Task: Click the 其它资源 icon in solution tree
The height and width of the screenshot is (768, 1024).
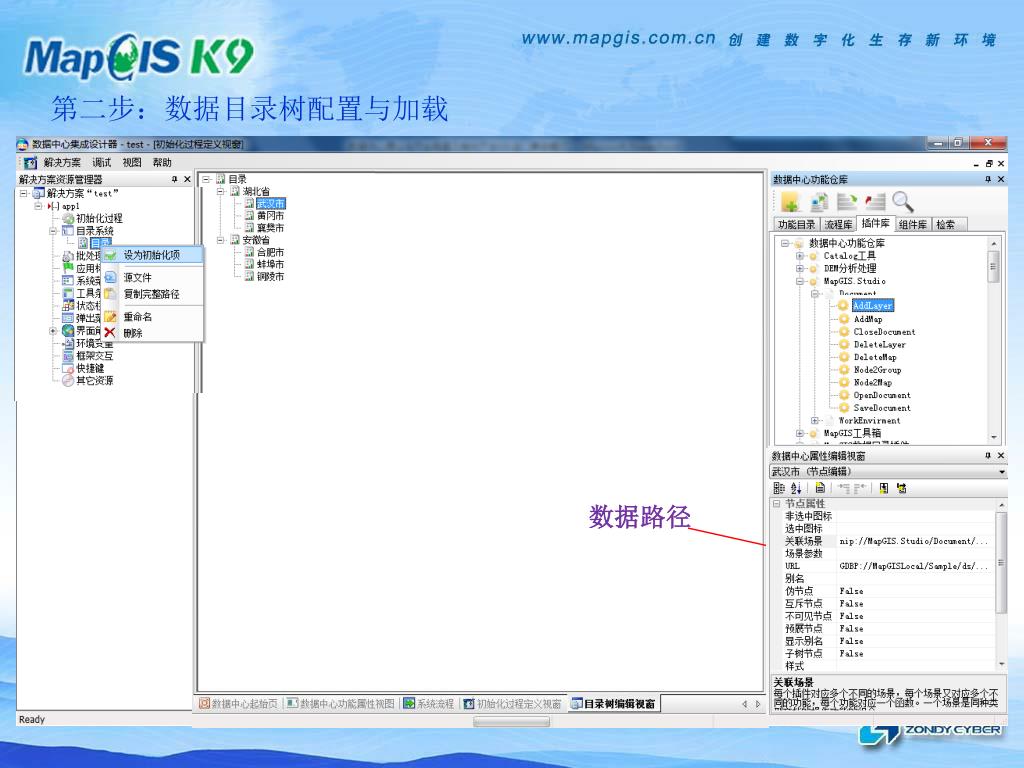Action: pyautogui.click(x=68, y=380)
